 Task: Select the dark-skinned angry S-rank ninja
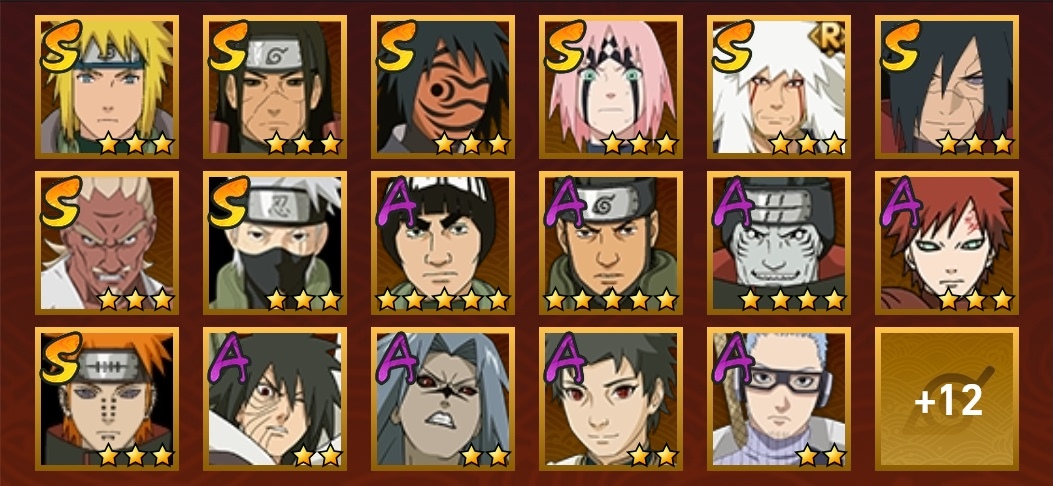point(107,242)
